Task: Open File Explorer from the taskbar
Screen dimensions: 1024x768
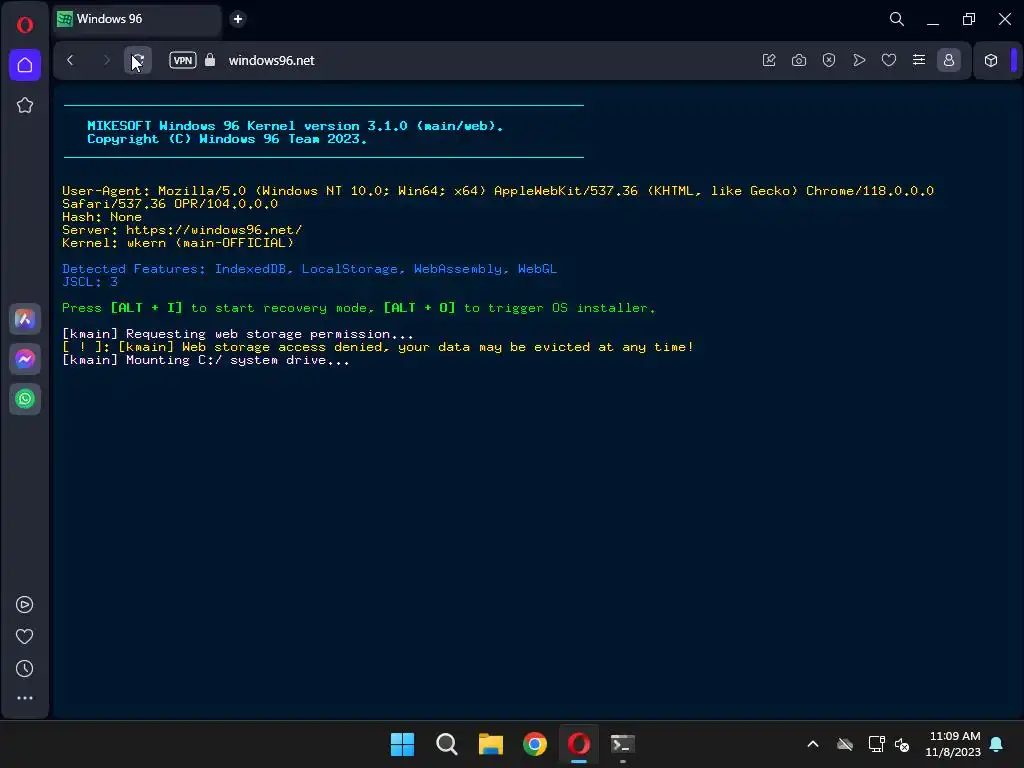Action: [490, 744]
